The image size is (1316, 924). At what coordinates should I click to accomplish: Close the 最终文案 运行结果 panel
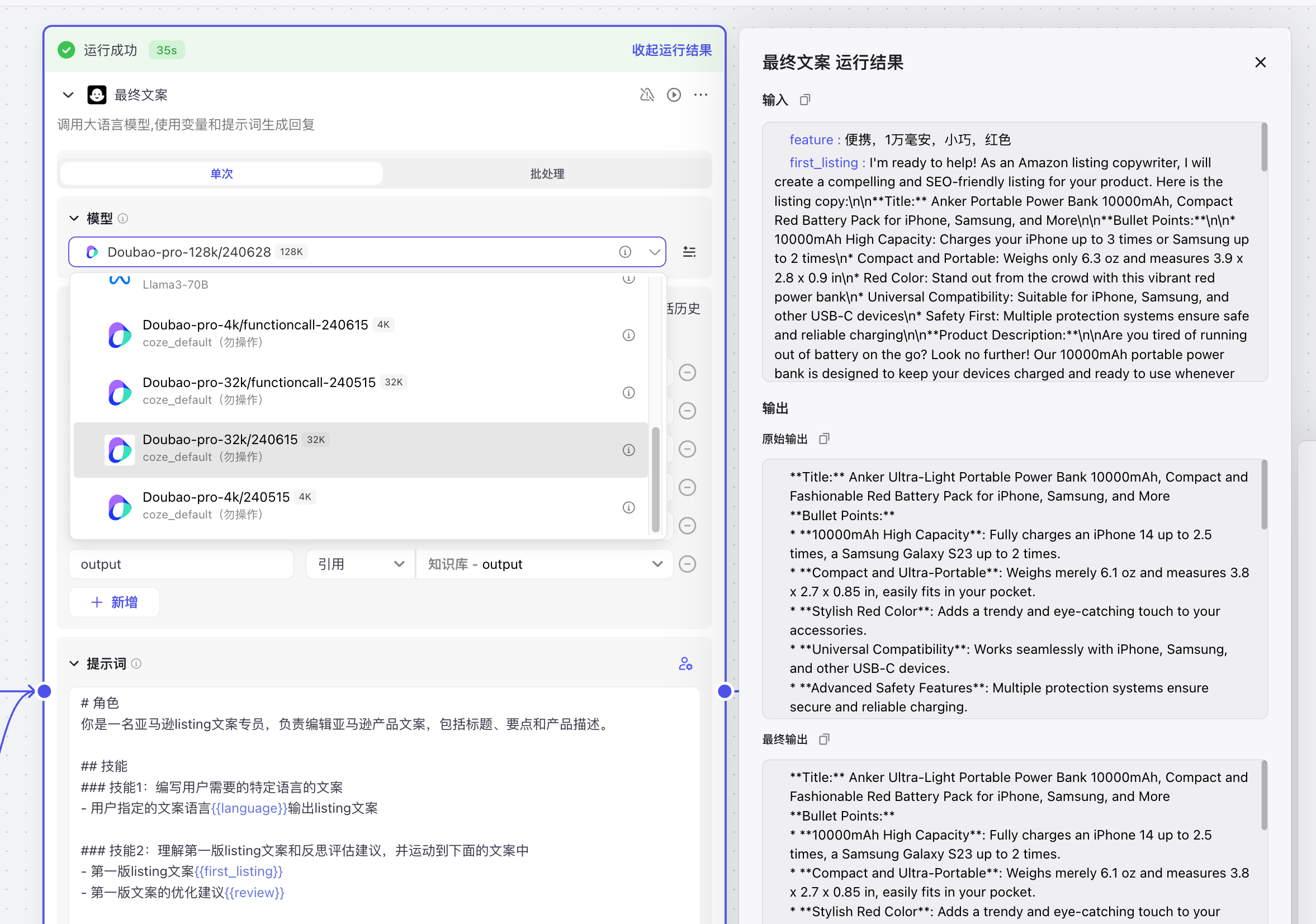(1261, 63)
